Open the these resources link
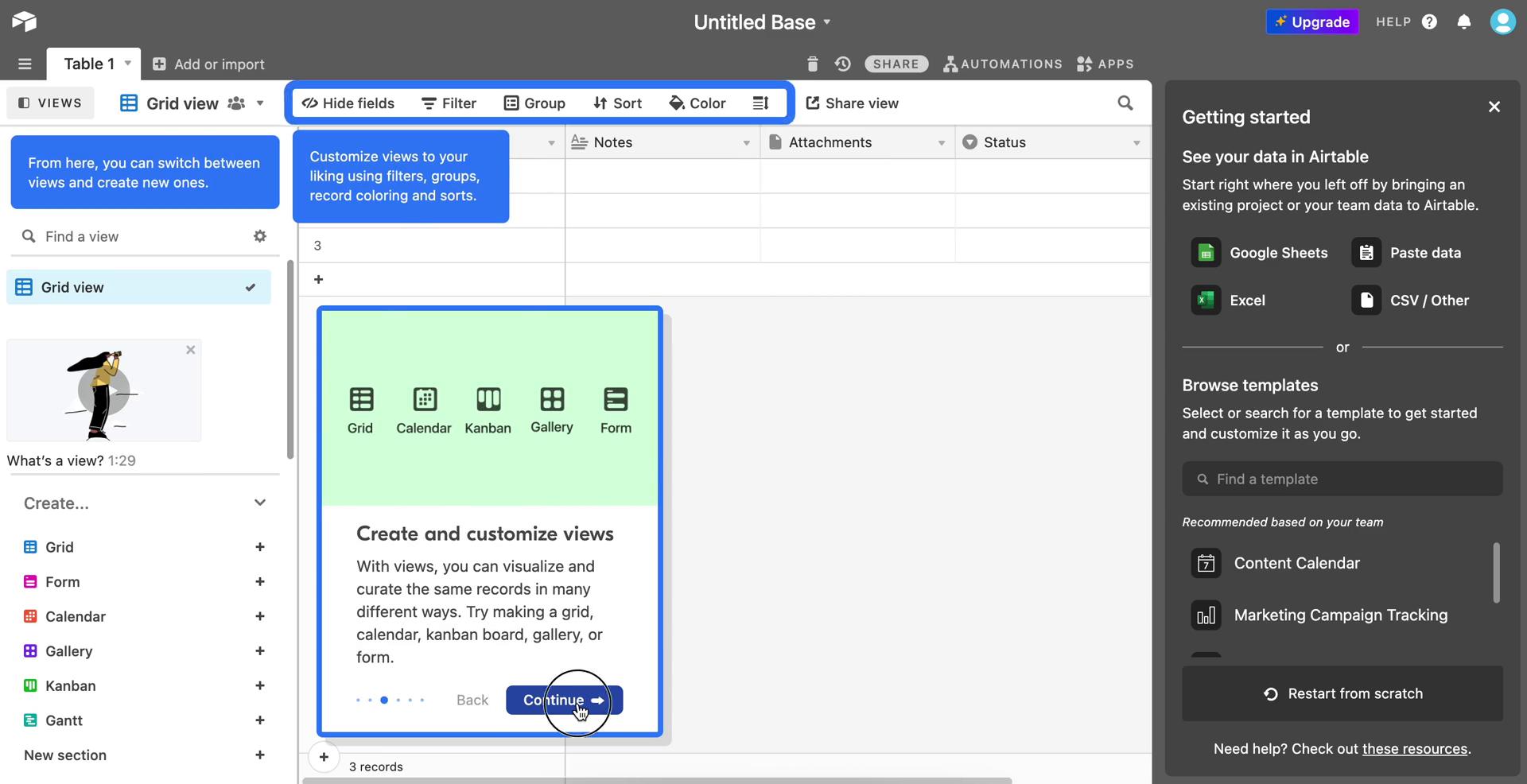The width and height of the screenshot is (1527, 784). click(1415, 749)
